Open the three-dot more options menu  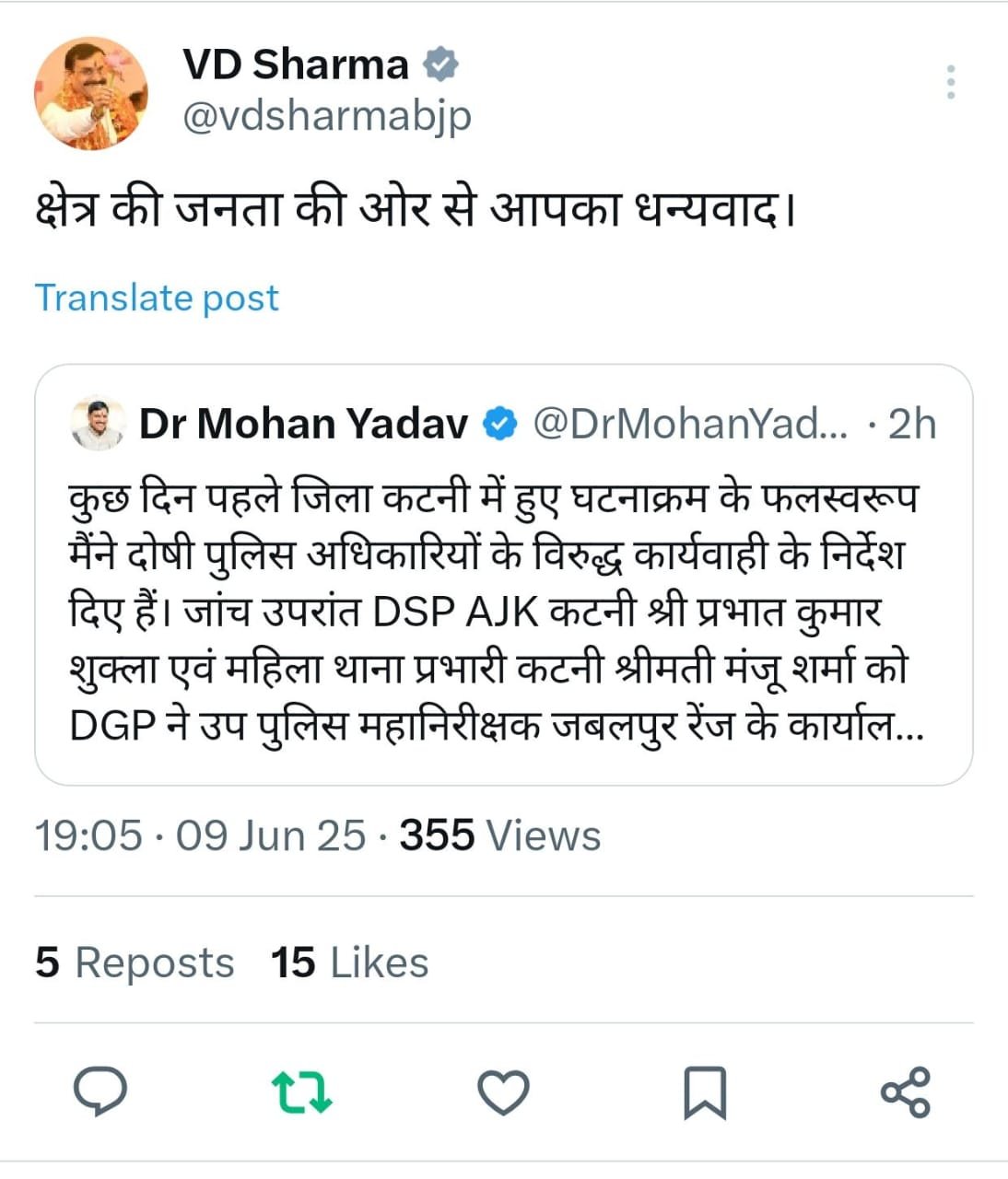(951, 82)
